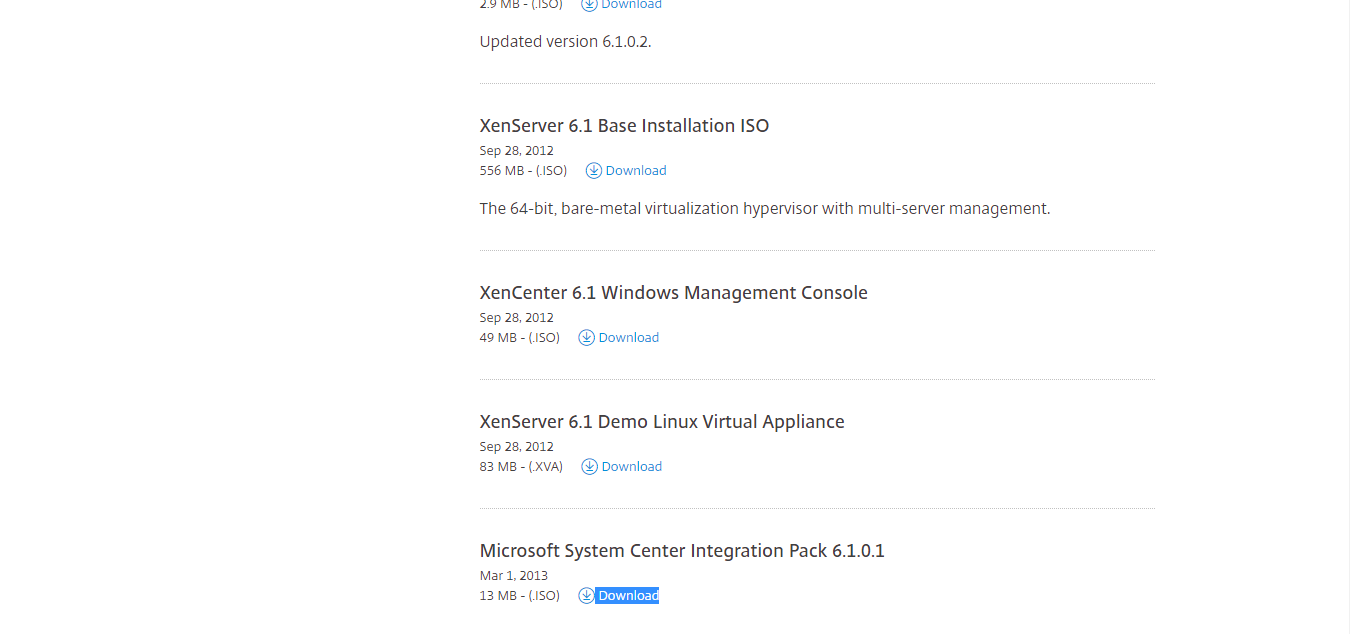
Task: Click Sep 28, 2012 date under XenCenter console
Action: pos(517,317)
